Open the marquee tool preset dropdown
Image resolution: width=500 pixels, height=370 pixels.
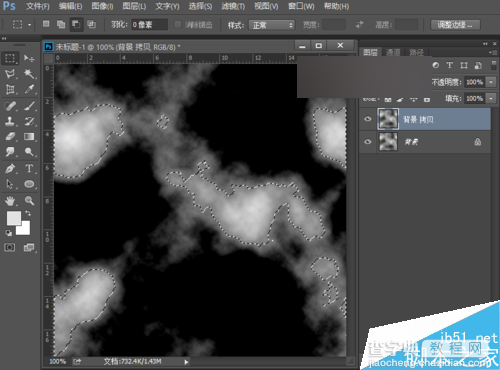[30, 25]
